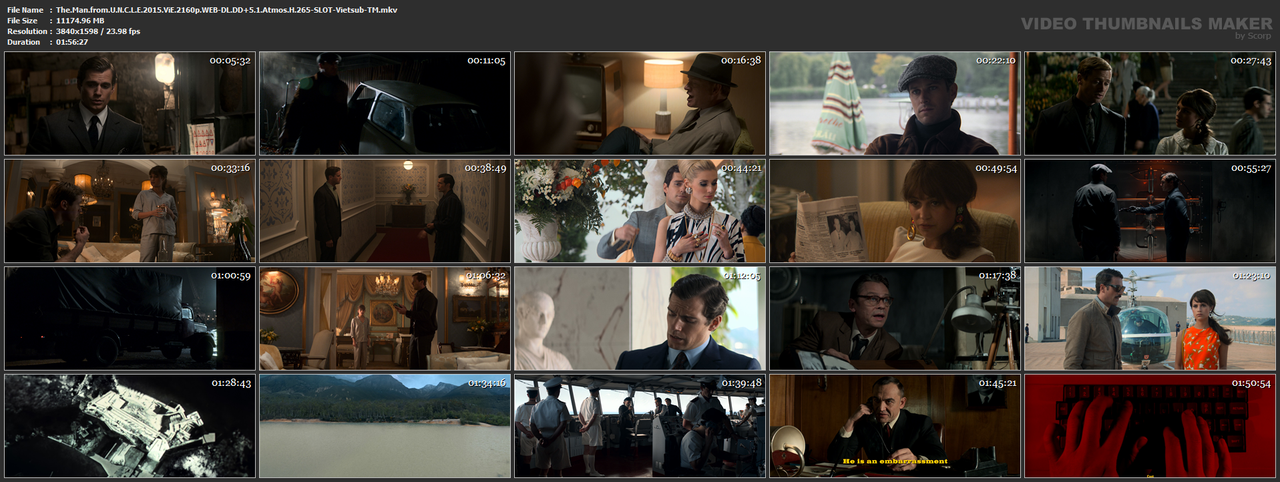The height and width of the screenshot is (482, 1280).
Task: Select the thumbnail at 01:06:32
Action: coord(385,318)
